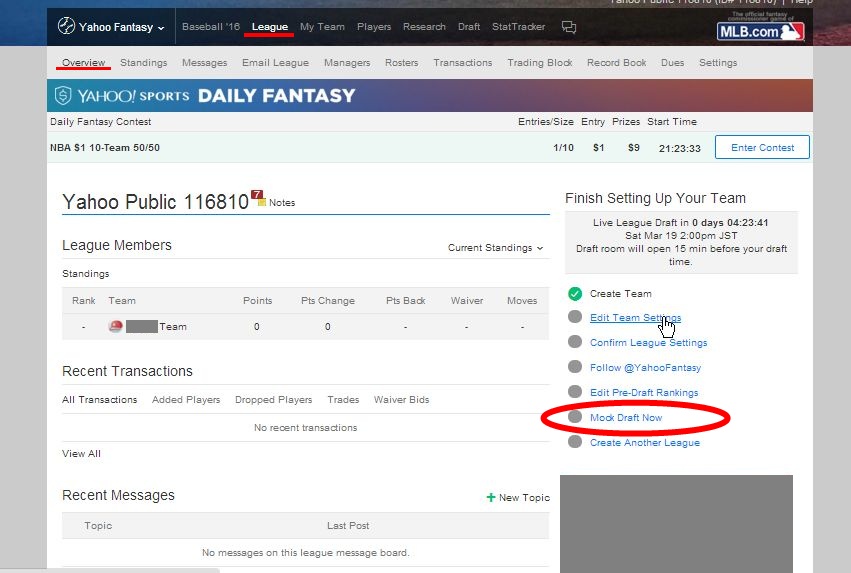Open the Yahoo Fantasy dropdown menu

pos(111,27)
